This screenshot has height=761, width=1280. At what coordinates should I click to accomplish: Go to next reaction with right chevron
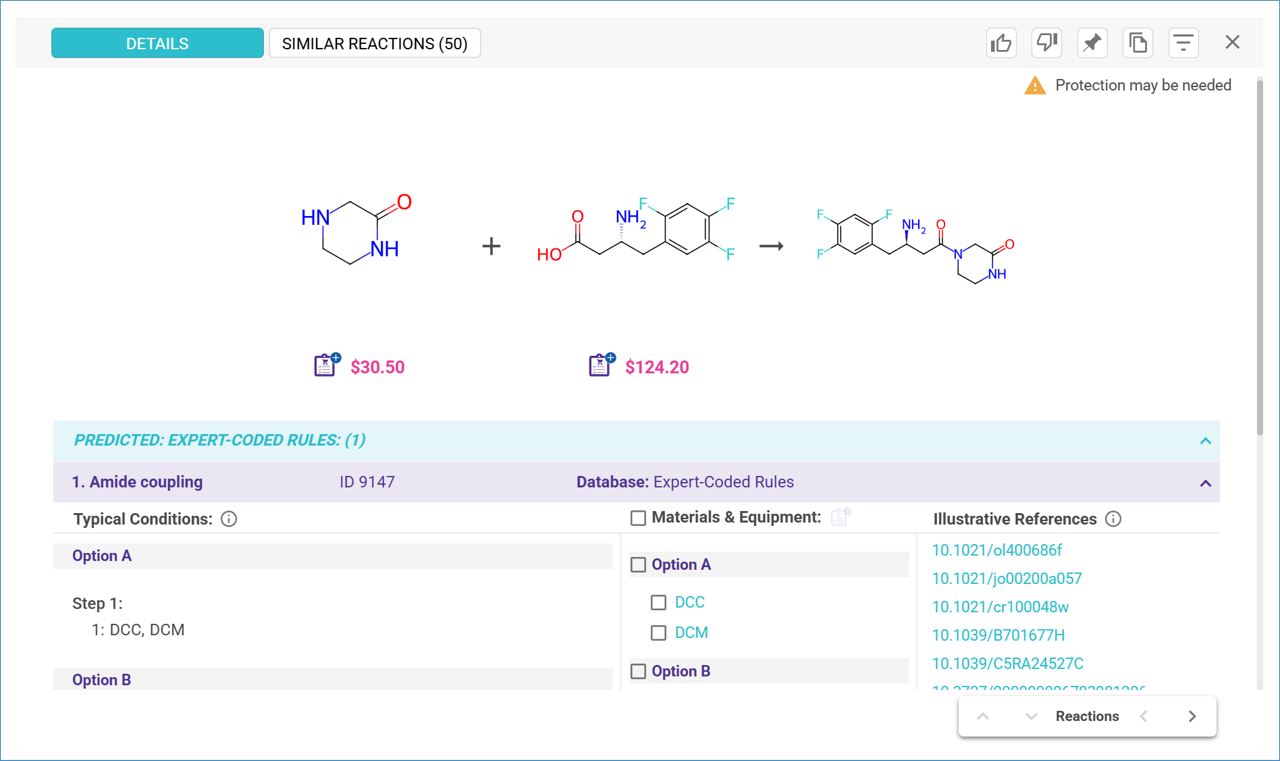[1192, 717]
